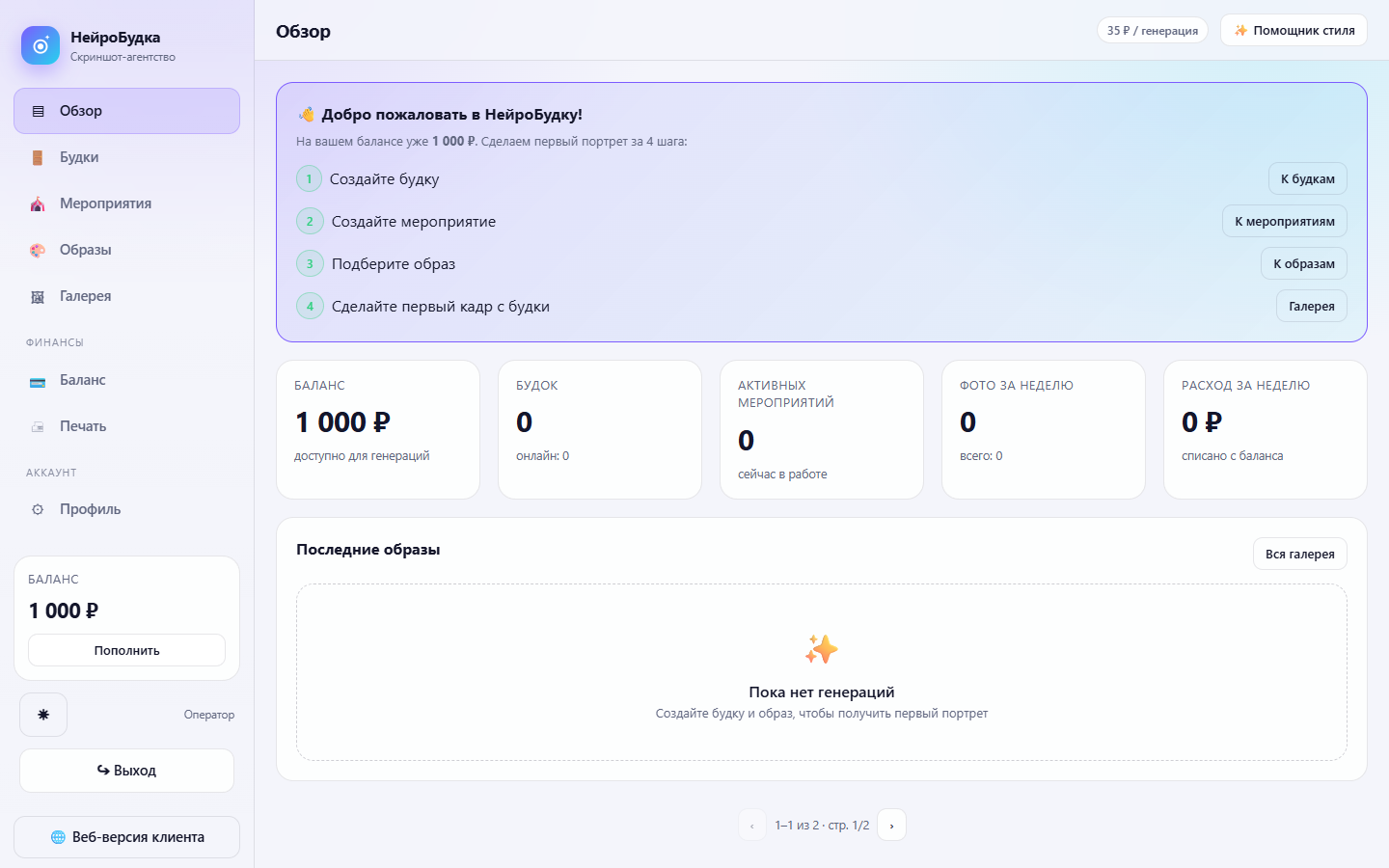Click the Обзор list icon in sidebar
Image resolution: width=1389 pixels, height=868 pixels.
(38, 112)
